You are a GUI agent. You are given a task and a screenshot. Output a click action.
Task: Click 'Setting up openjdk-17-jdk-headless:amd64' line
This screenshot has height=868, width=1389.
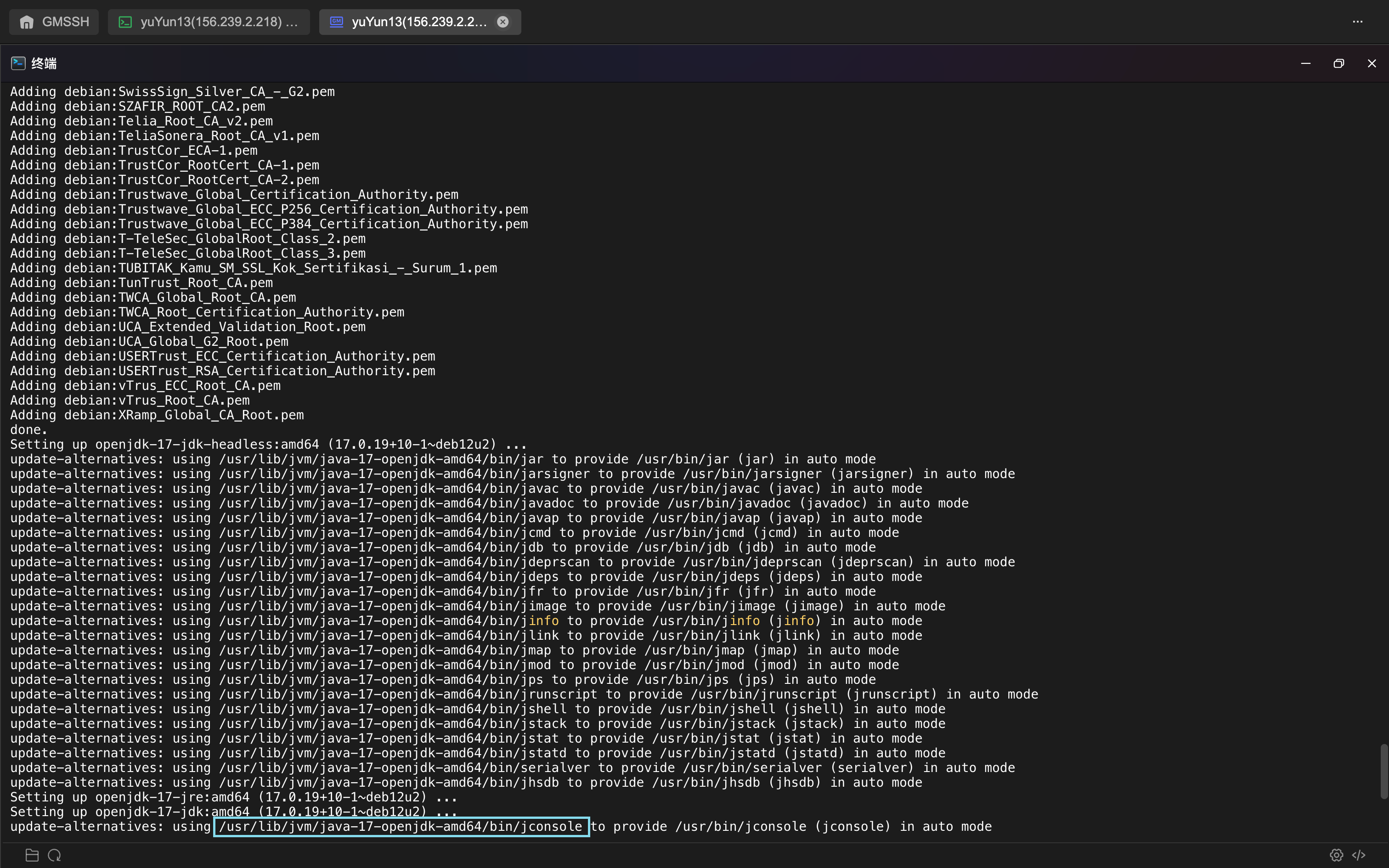(268, 445)
